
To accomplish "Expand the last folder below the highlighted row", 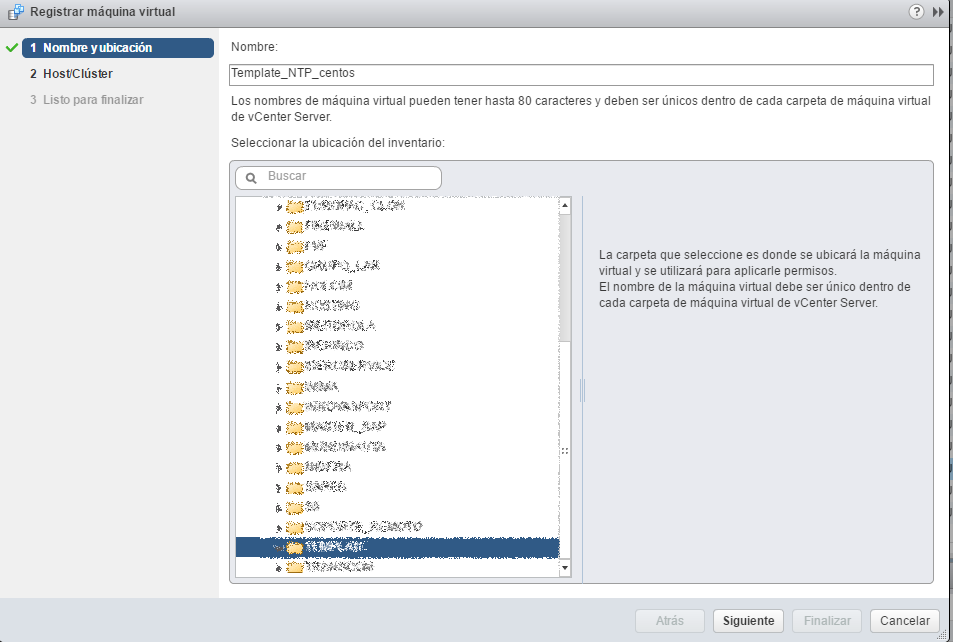I will [278, 567].
